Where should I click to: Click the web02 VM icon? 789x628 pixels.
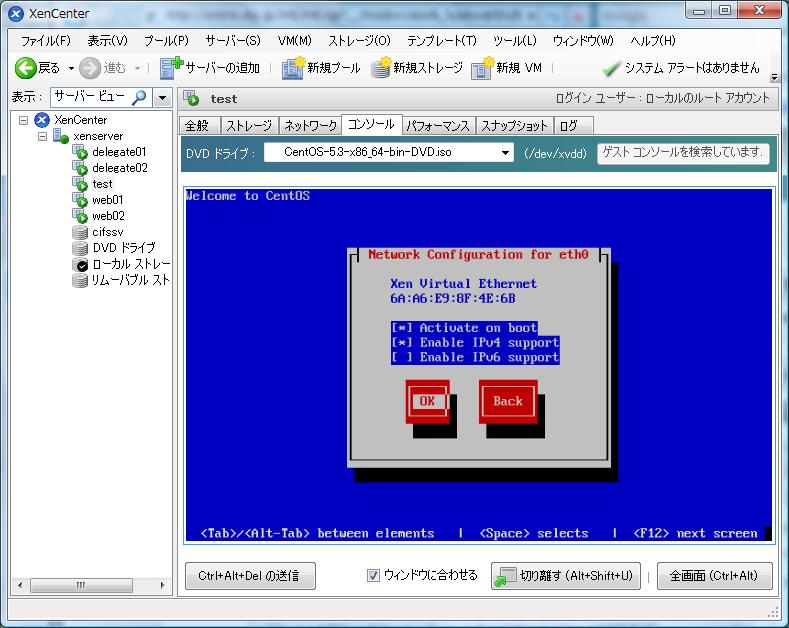tap(80, 216)
